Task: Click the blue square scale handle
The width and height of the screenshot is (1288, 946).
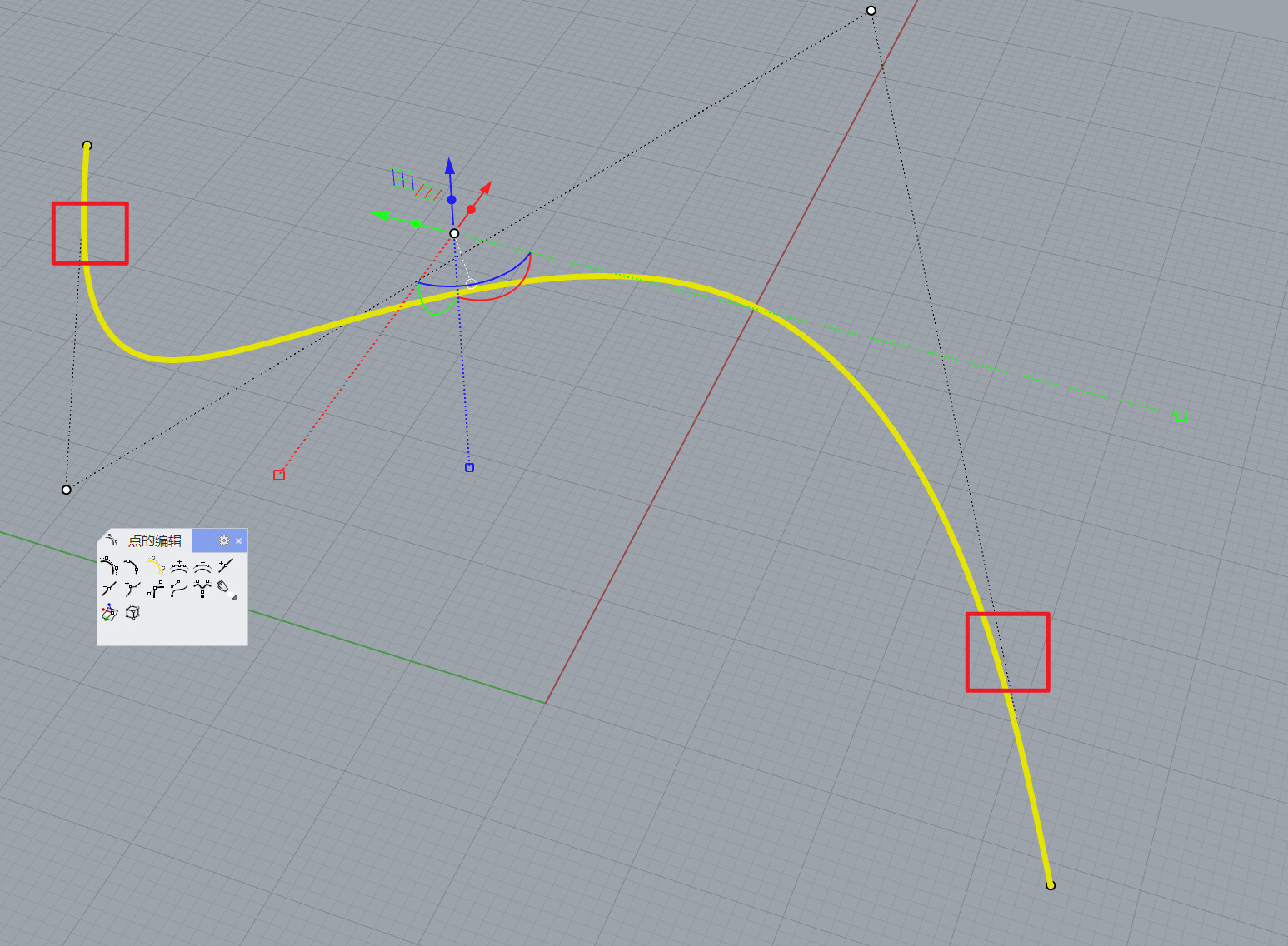Action: [469, 468]
